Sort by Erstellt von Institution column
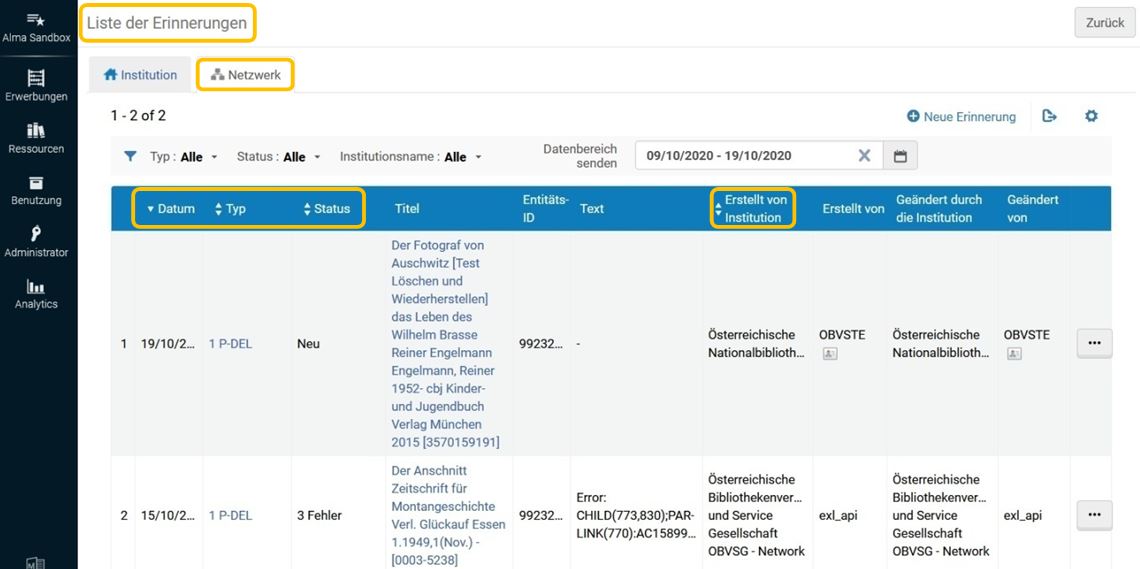This screenshot has width=1140, height=569. (x=752, y=209)
